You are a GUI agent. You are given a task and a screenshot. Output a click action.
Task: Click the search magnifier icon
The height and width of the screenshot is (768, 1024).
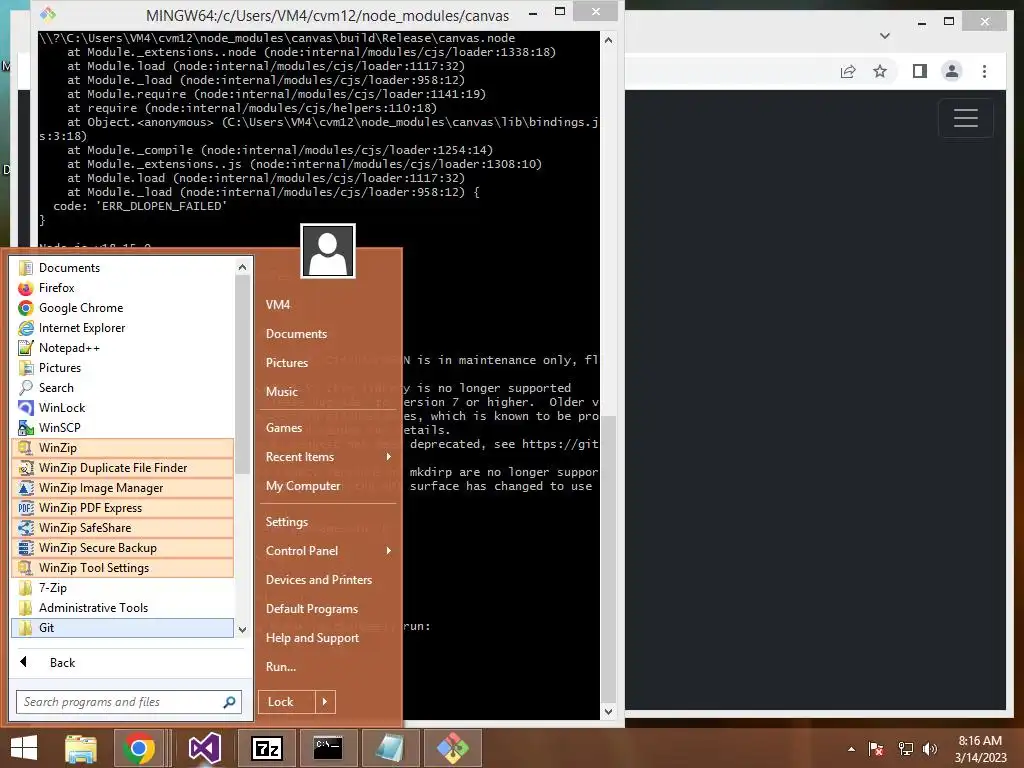(x=229, y=702)
